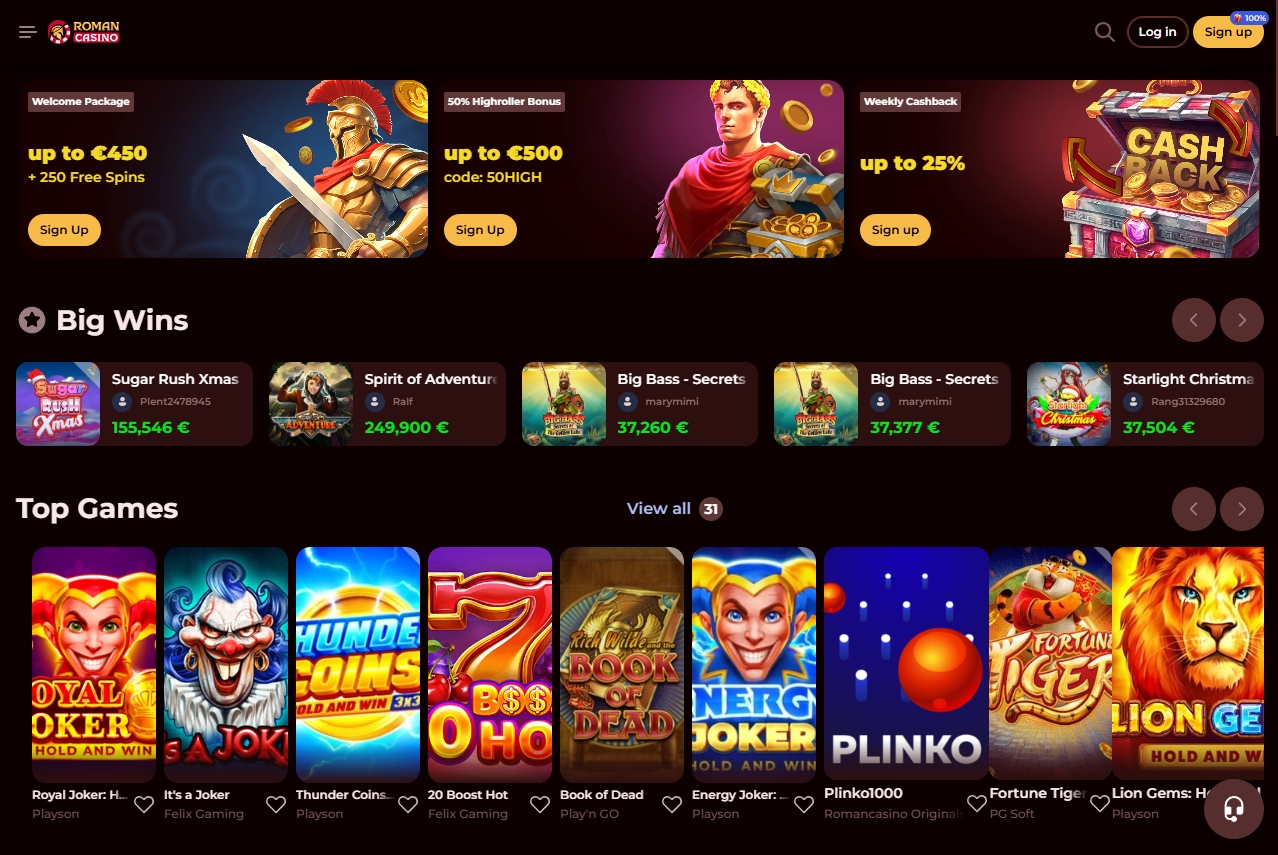Viewport: 1278px width, 855px height.
Task: Click the header Sign up button
Action: [1228, 32]
